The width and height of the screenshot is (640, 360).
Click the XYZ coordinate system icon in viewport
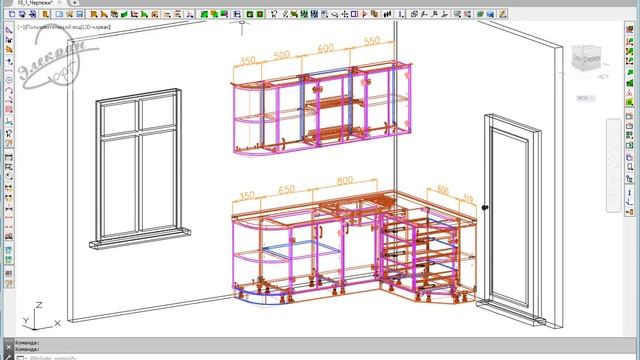coord(40,317)
